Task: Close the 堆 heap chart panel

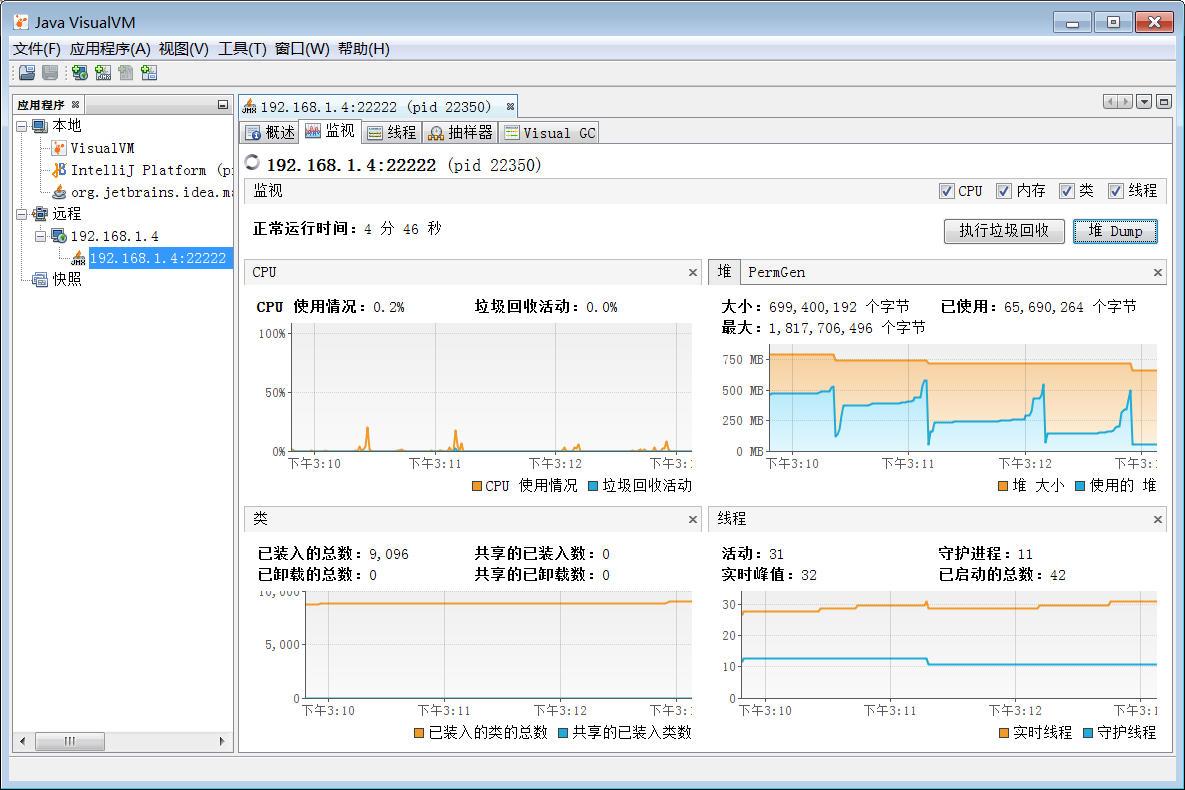Action: (x=1157, y=272)
